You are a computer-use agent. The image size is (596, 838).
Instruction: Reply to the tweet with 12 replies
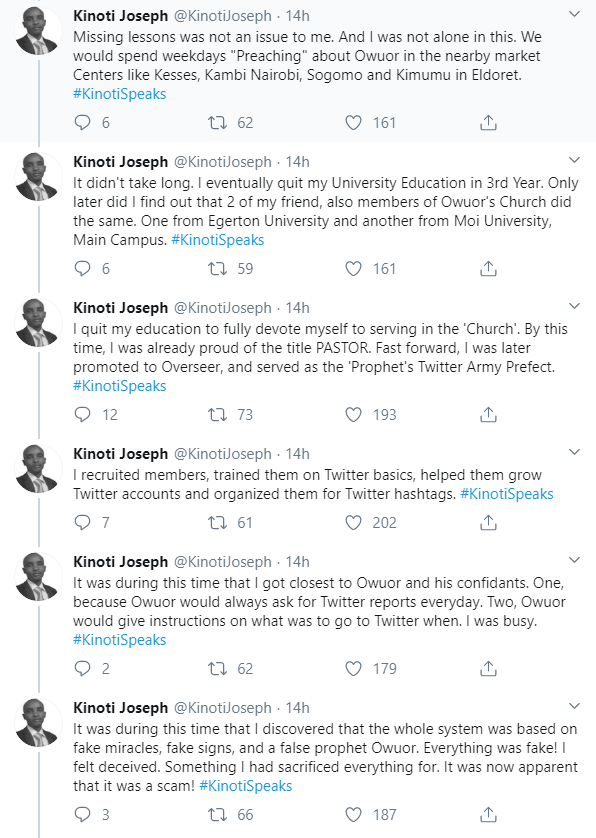pos(82,415)
